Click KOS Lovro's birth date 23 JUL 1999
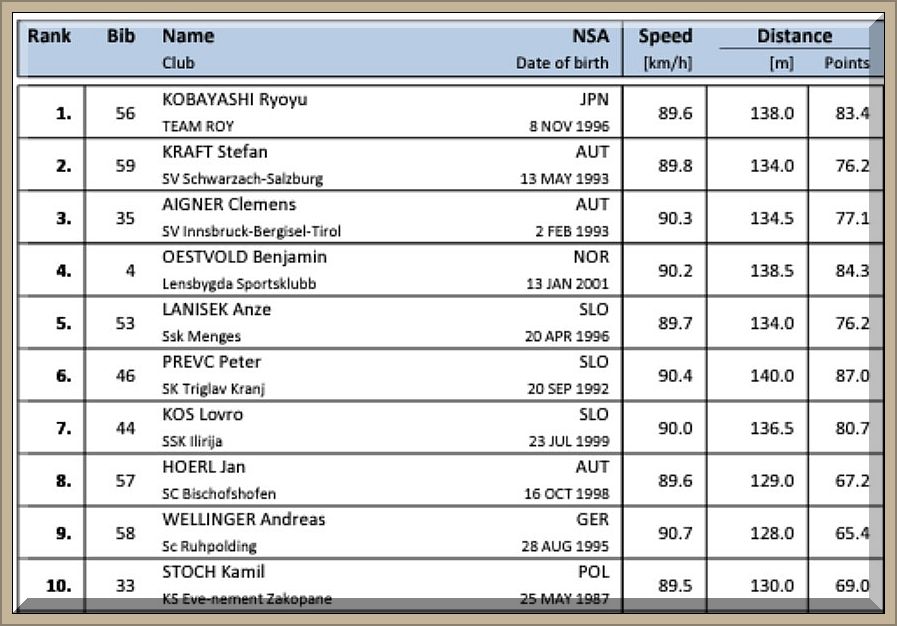Image resolution: width=897 pixels, height=626 pixels. [x=568, y=441]
